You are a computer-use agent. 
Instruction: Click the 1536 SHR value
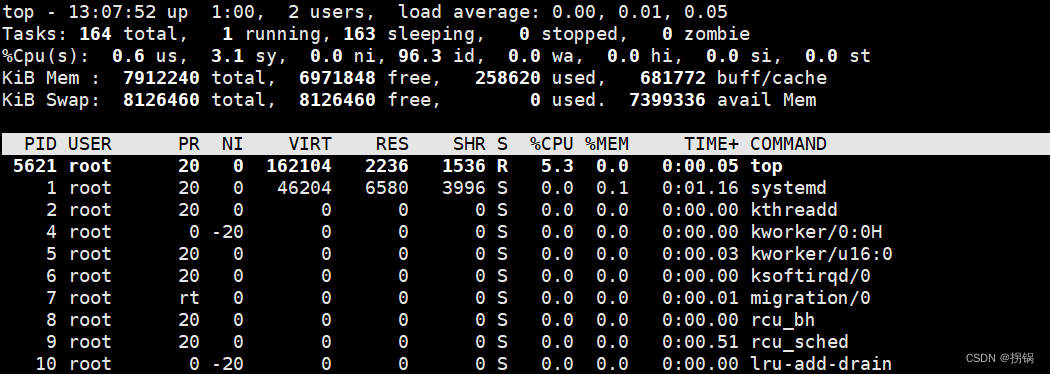[463, 166]
